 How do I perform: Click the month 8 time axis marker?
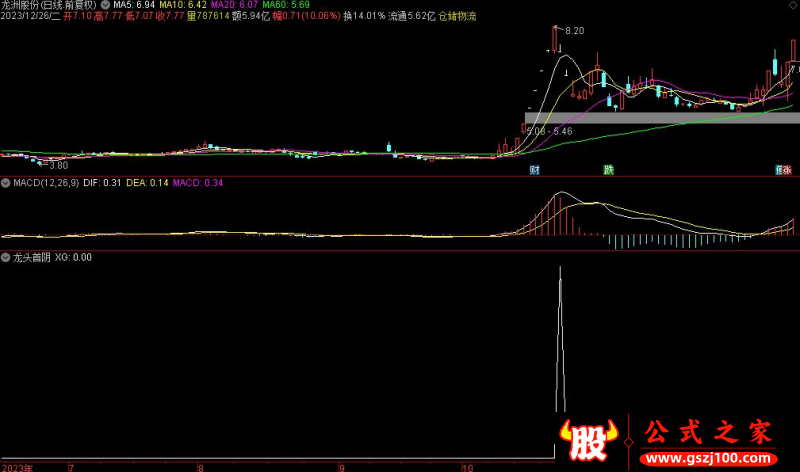[201, 468]
